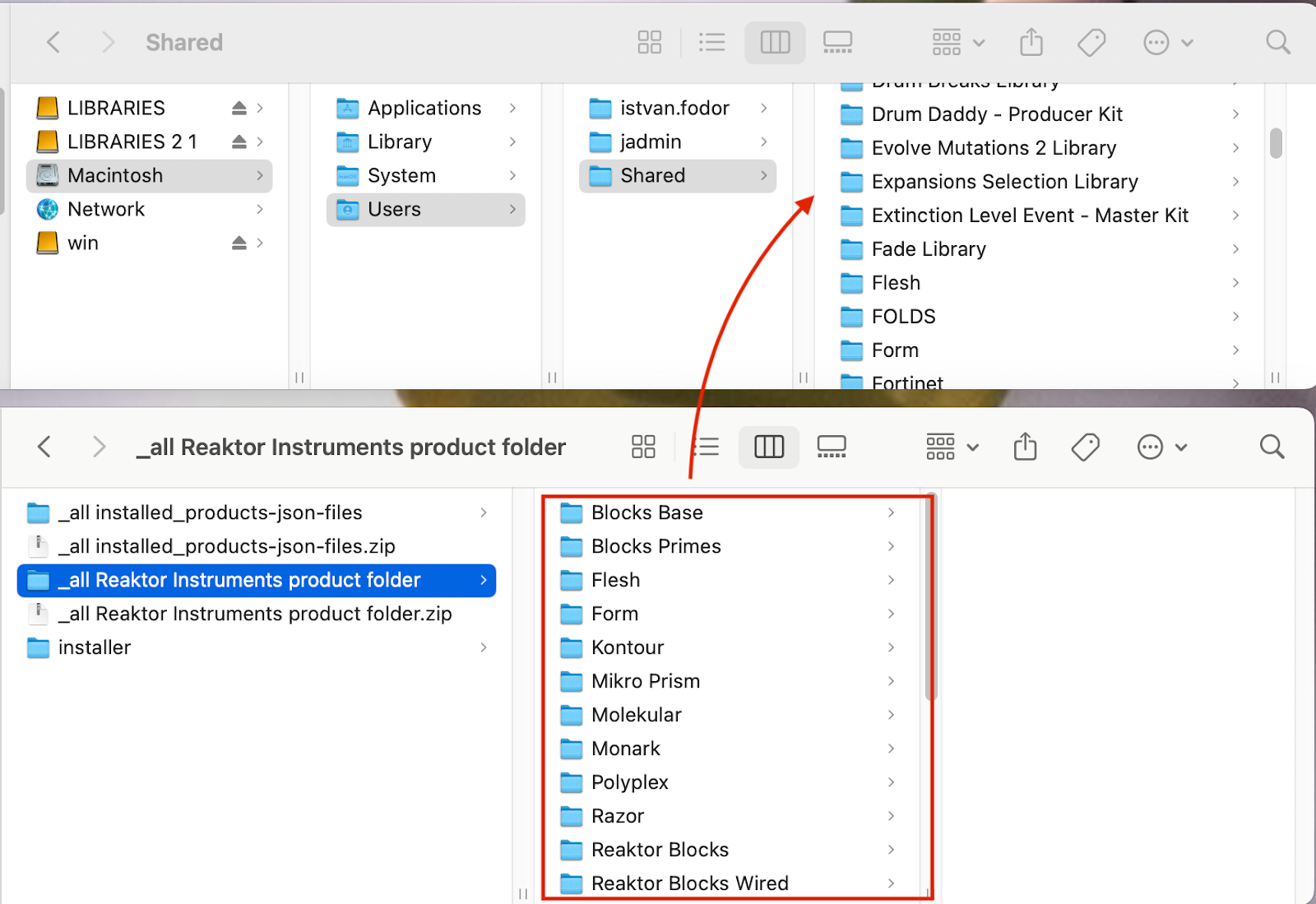Open the Group By menu in Shared window

[958, 42]
